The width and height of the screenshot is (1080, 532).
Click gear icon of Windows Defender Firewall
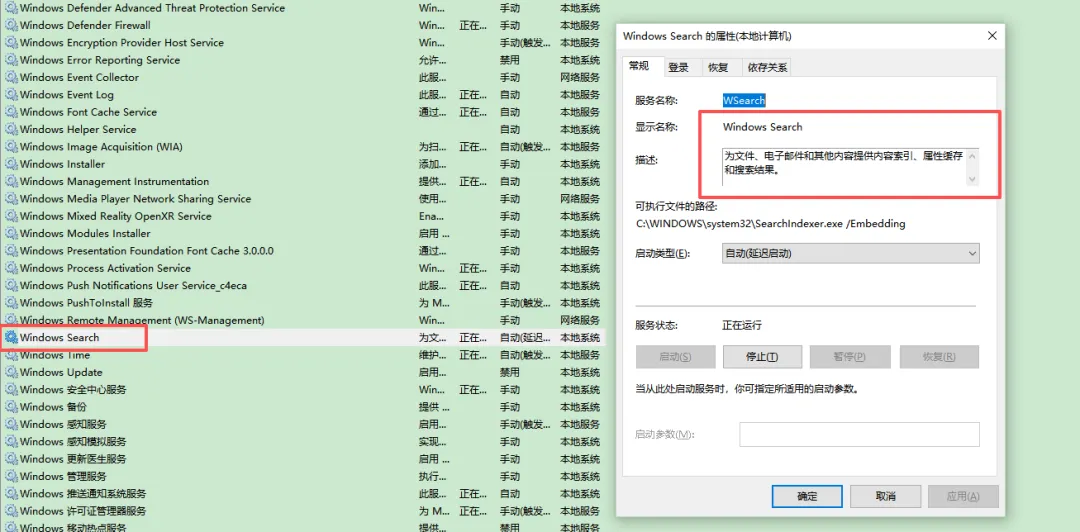pyautogui.click(x=12, y=25)
